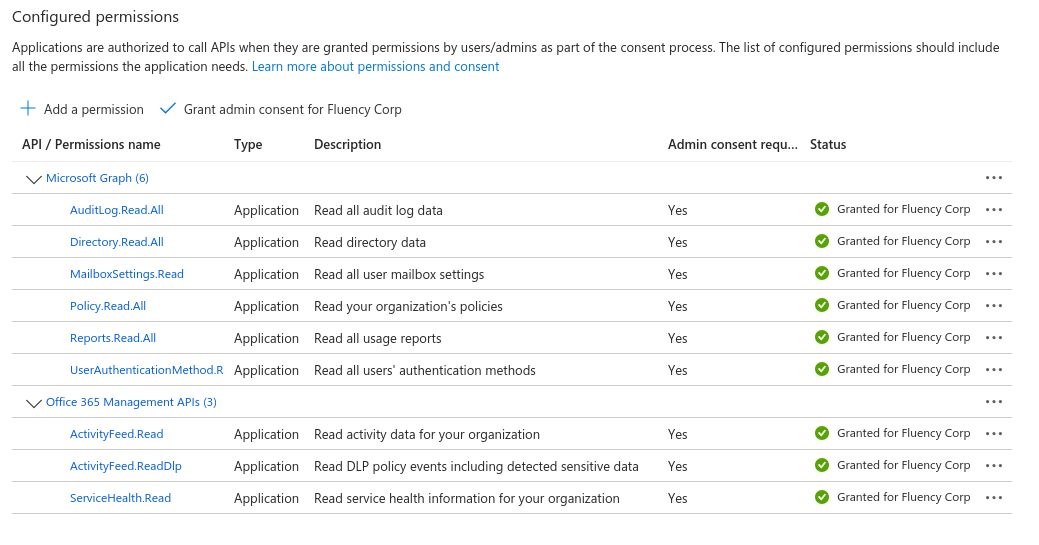1039x545 pixels.
Task: Click the Application type in Policy.Read.All row
Action: 266,306
